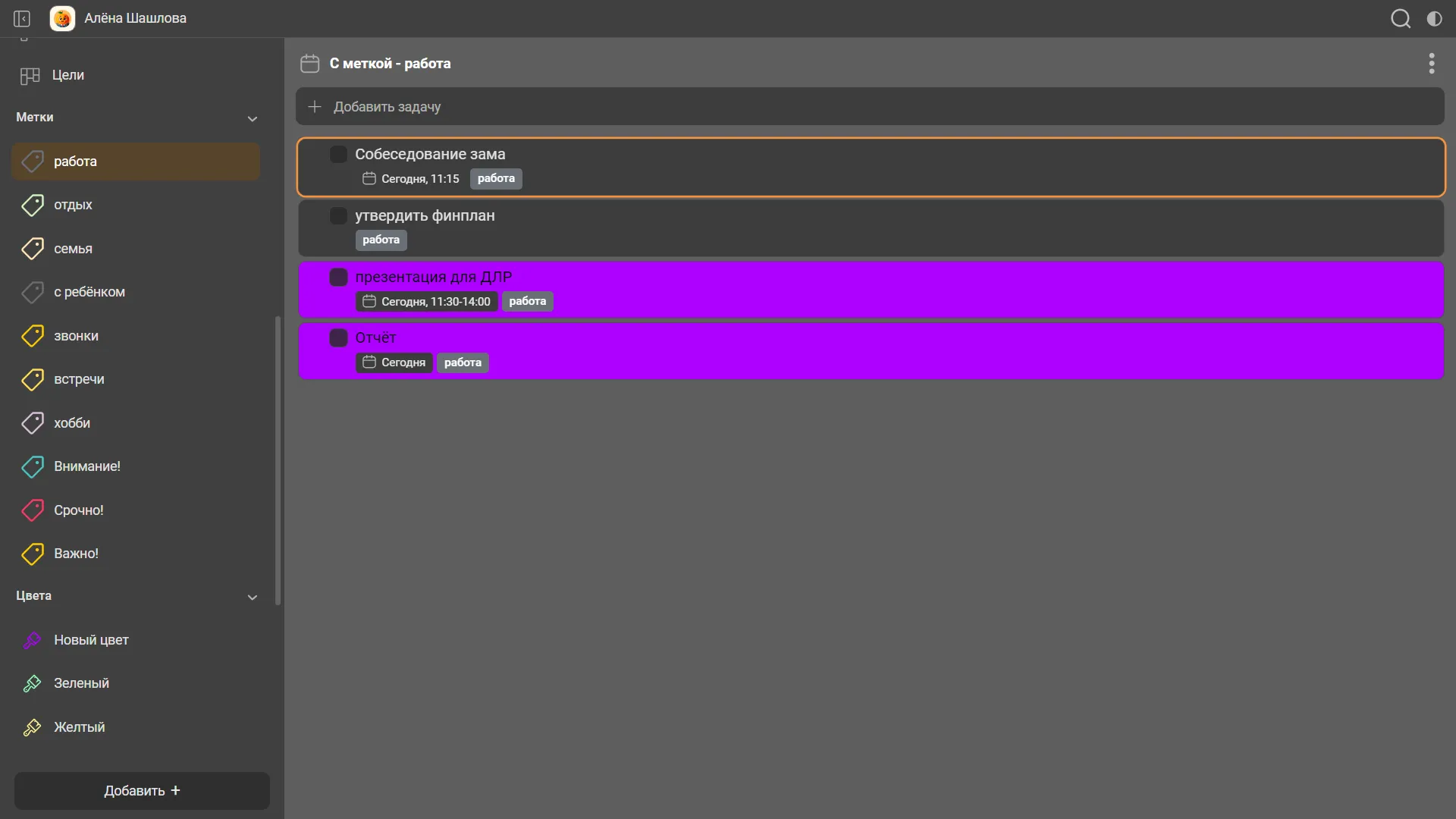Click the Цели grid icon
The height and width of the screenshot is (819, 1456).
pyautogui.click(x=30, y=75)
